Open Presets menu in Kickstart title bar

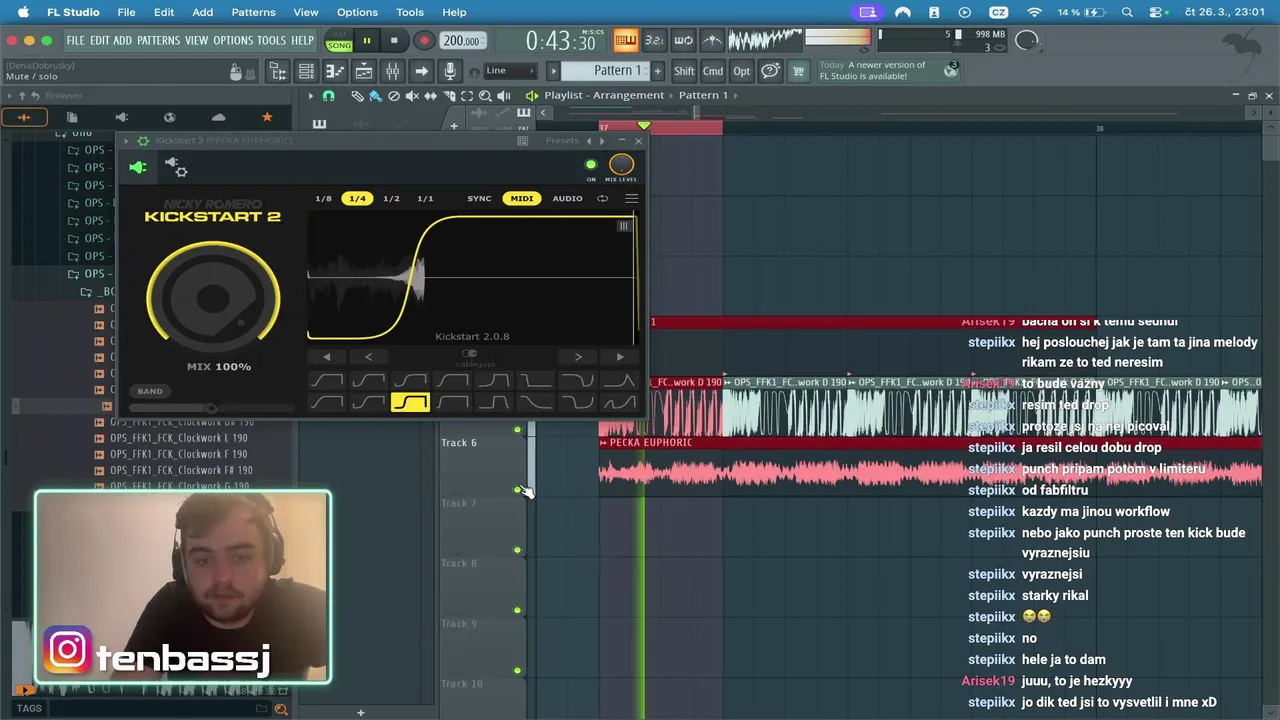click(x=562, y=141)
